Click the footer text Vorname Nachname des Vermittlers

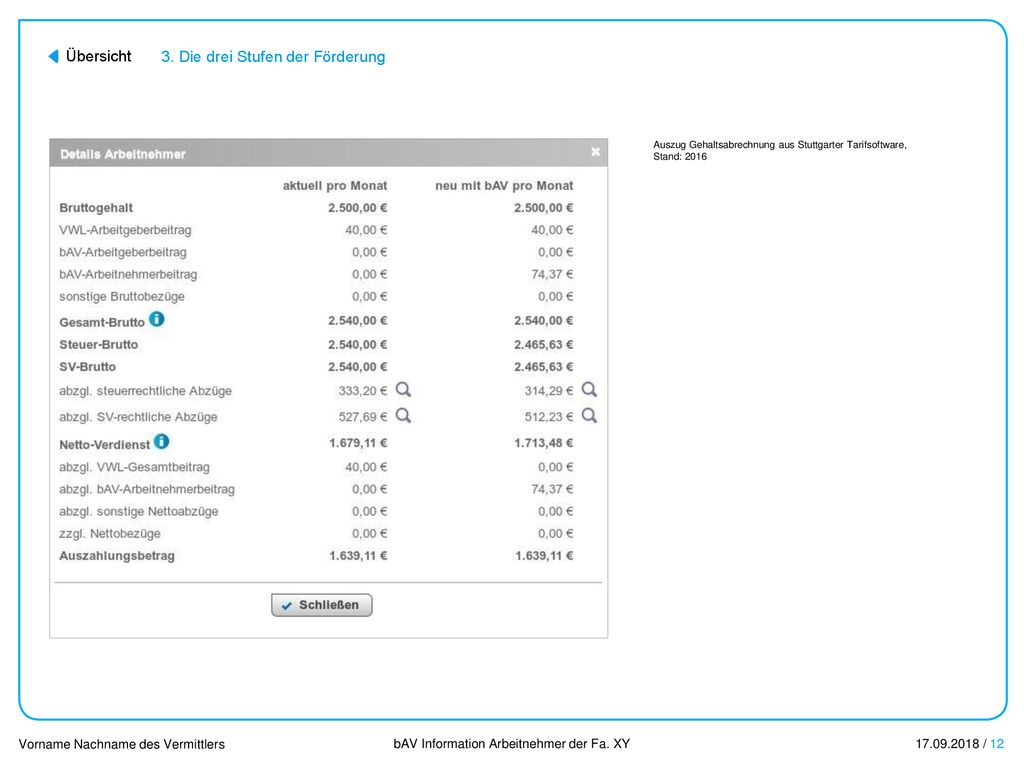[121, 744]
